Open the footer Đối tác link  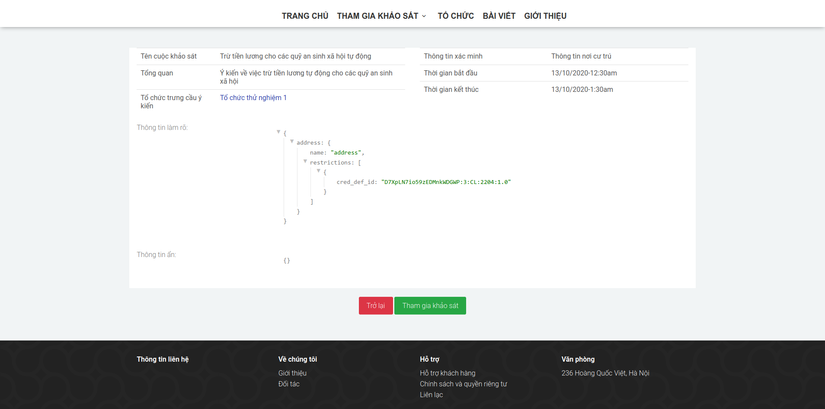click(x=289, y=384)
